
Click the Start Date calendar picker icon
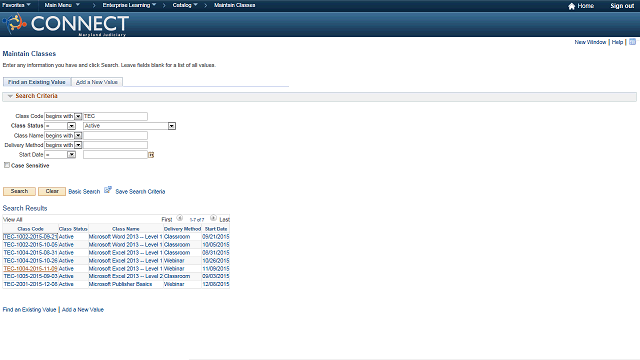click(151, 155)
